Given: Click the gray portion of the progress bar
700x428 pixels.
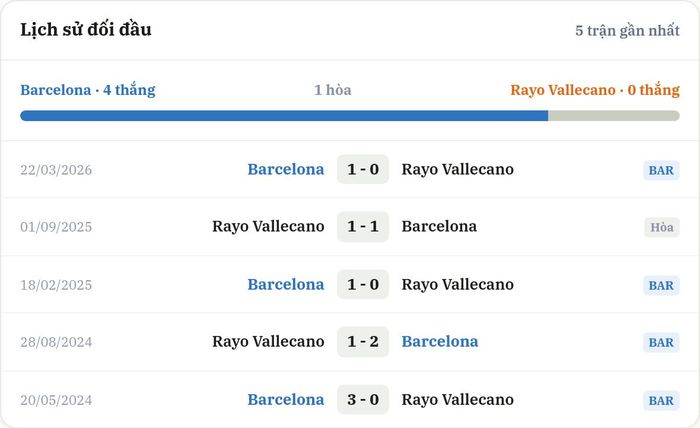Looking at the screenshot, I should coord(614,116).
